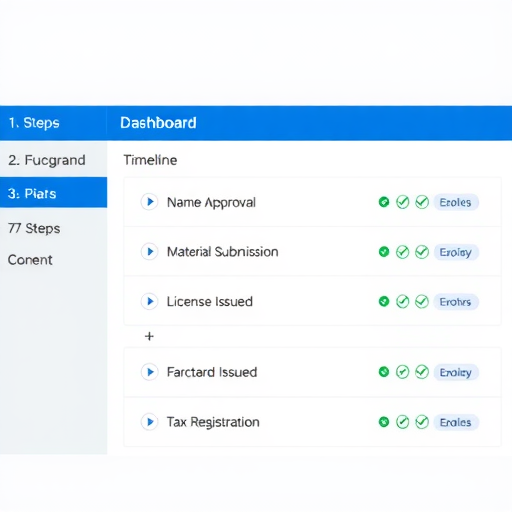Toggle first outlined checkmark in License Issued row
The width and height of the screenshot is (512, 512).
(403, 302)
